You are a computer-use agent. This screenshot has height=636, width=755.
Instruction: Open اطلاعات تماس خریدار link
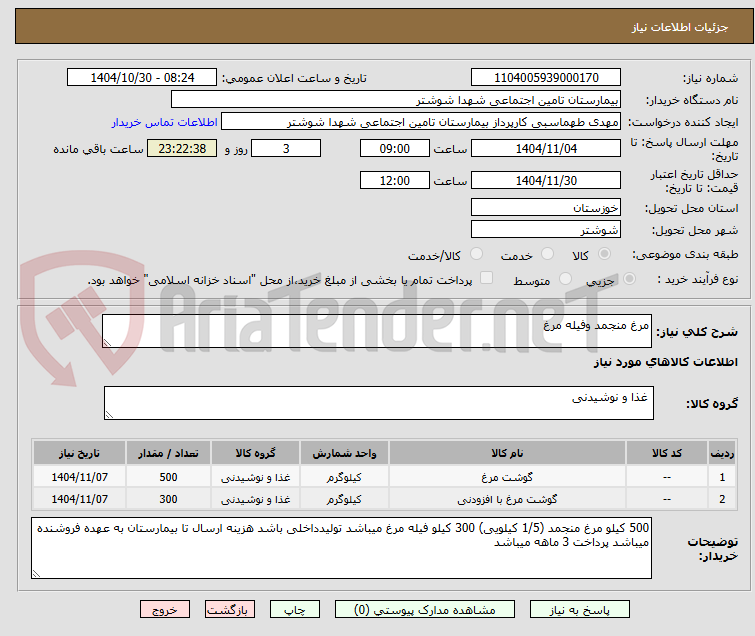165,122
